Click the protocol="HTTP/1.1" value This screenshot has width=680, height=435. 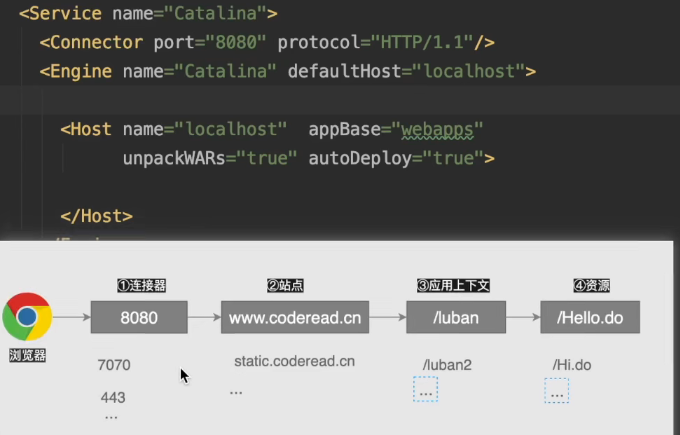[x=422, y=43]
